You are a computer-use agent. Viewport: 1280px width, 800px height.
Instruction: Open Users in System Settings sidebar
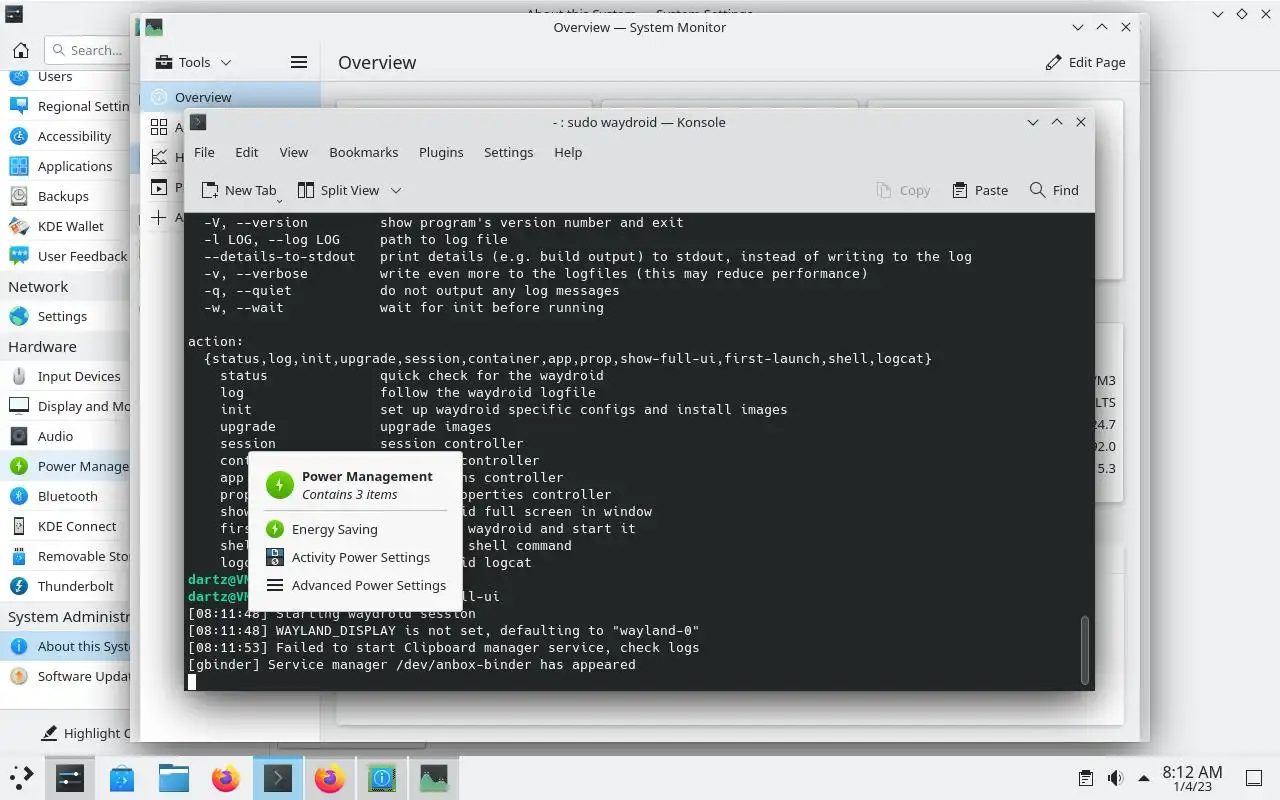point(66,76)
